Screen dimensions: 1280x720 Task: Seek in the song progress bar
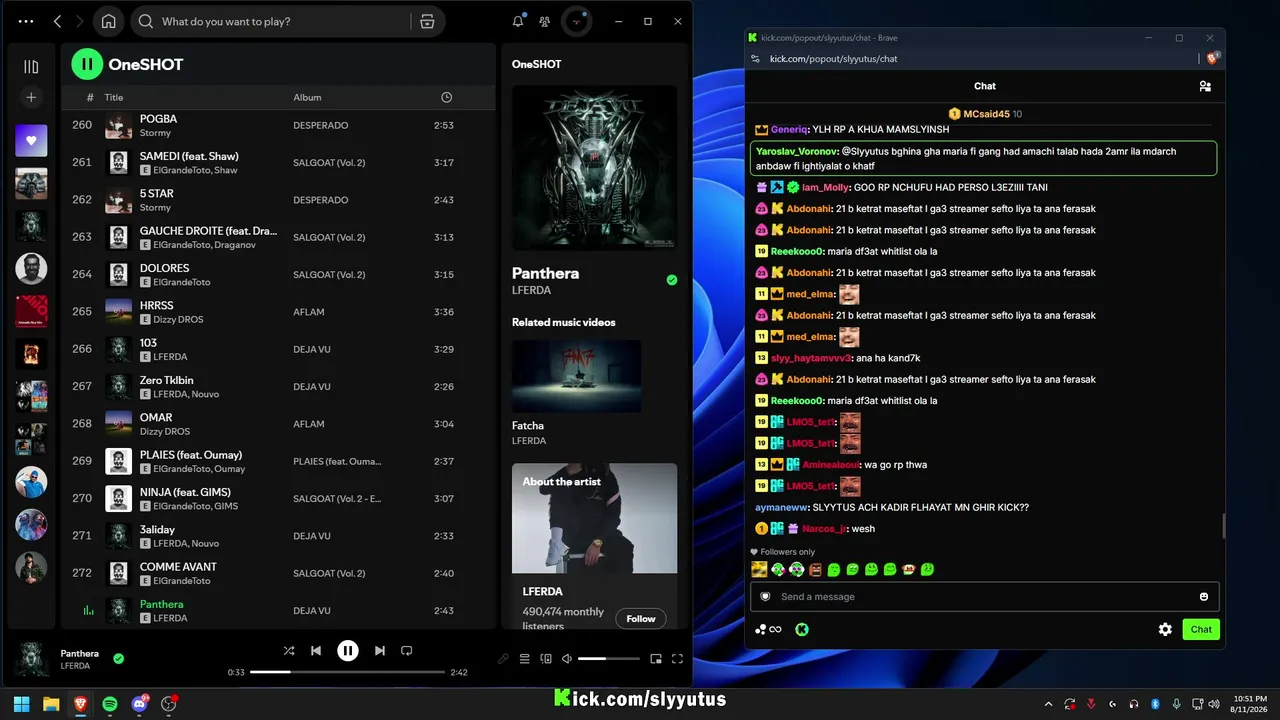point(347,672)
